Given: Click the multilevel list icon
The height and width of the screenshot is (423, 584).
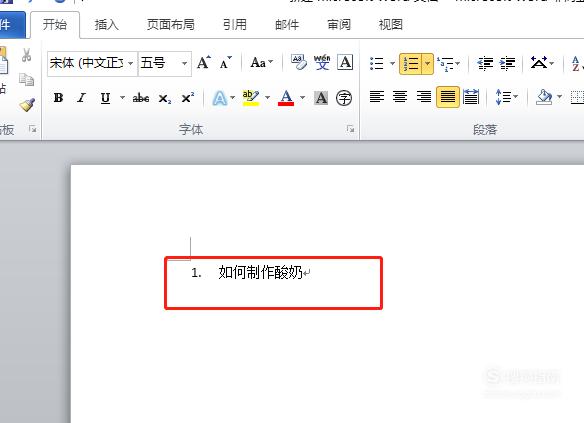Looking at the screenshot, I should pos(445,64).
